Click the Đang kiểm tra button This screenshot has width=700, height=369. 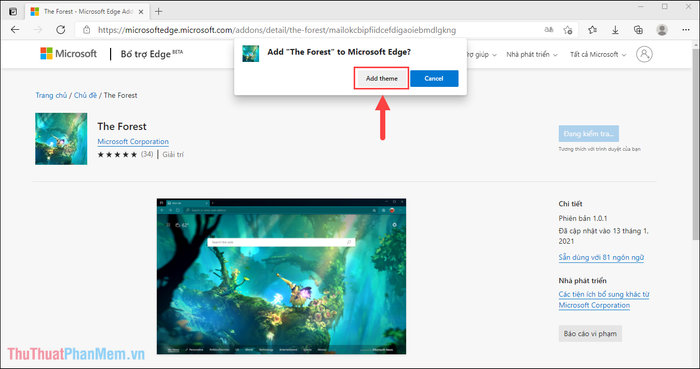tap(588, 134)
